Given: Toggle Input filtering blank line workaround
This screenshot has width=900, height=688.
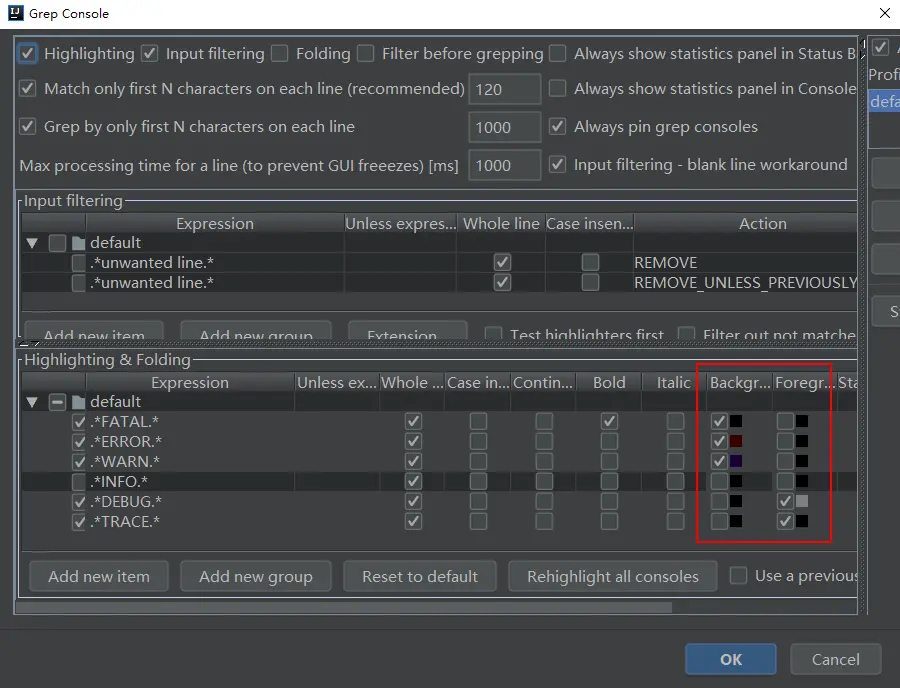Looking at the screenshot, I should click(x=557, y=165).
